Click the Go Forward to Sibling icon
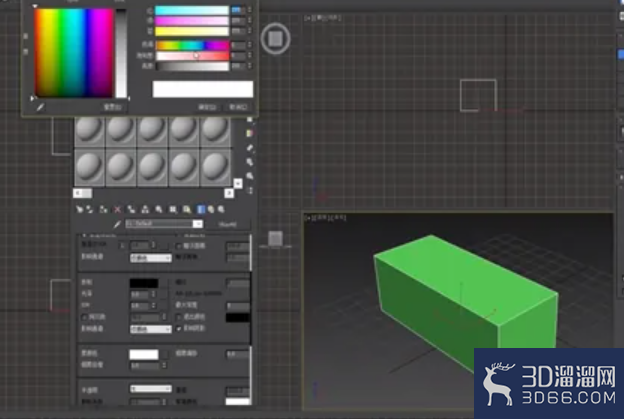This screenshot has width=624, height=419. coord(221,209)
